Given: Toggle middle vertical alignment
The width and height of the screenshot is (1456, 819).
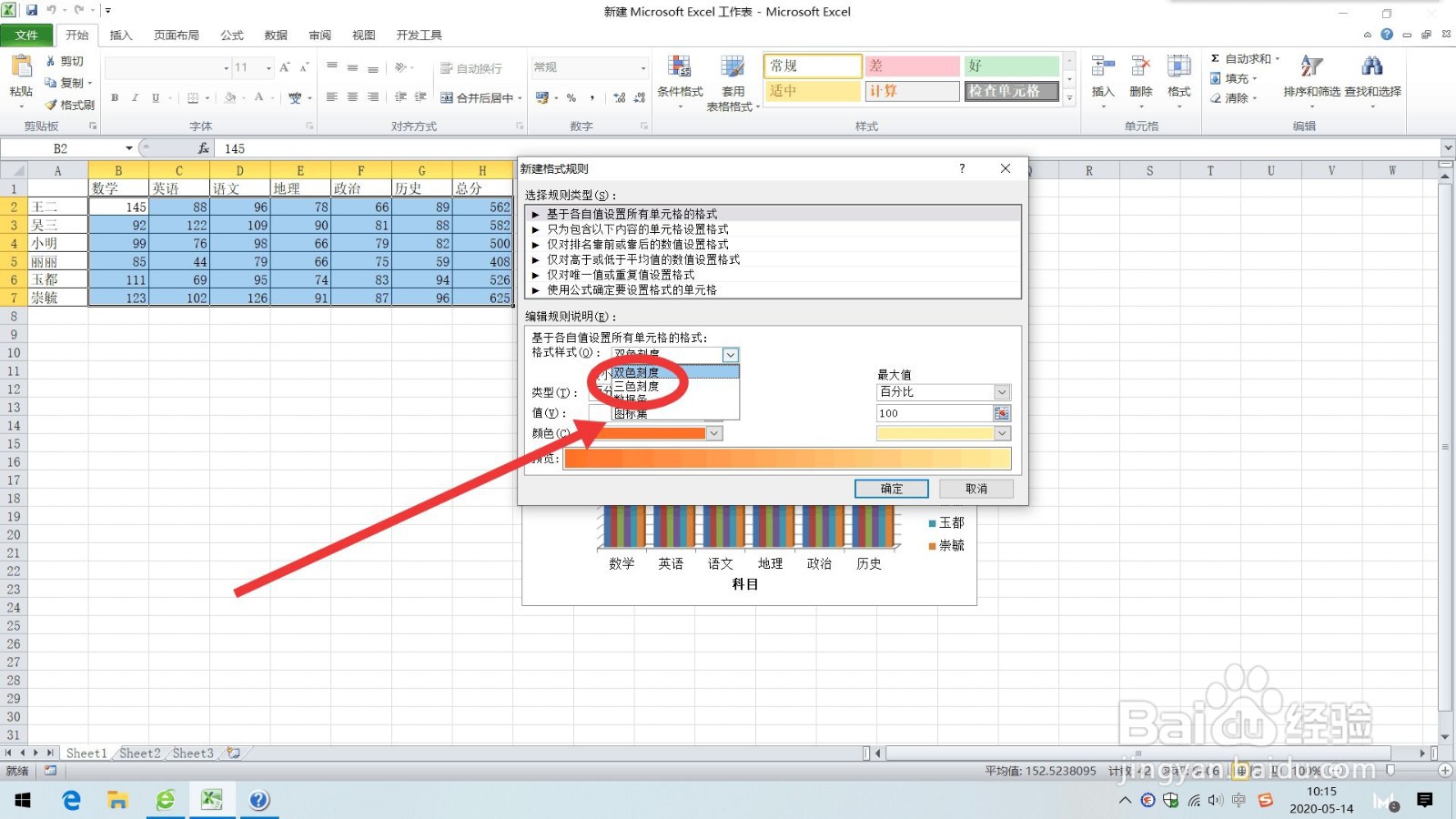Looking at the screenshot, I should pyautogui.click(x=352, y=67).
